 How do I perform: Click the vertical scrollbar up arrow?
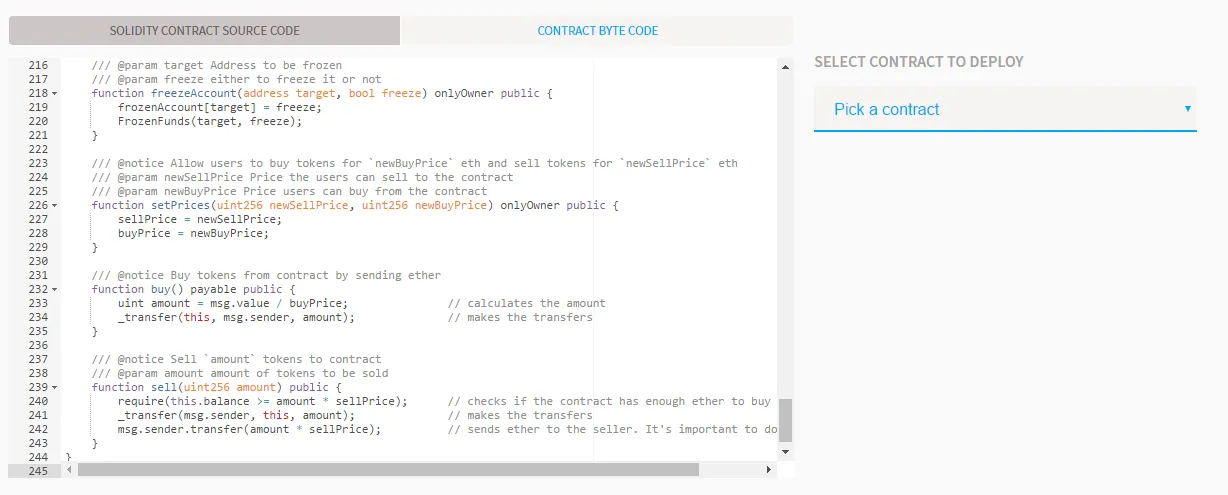pos(785,66)
